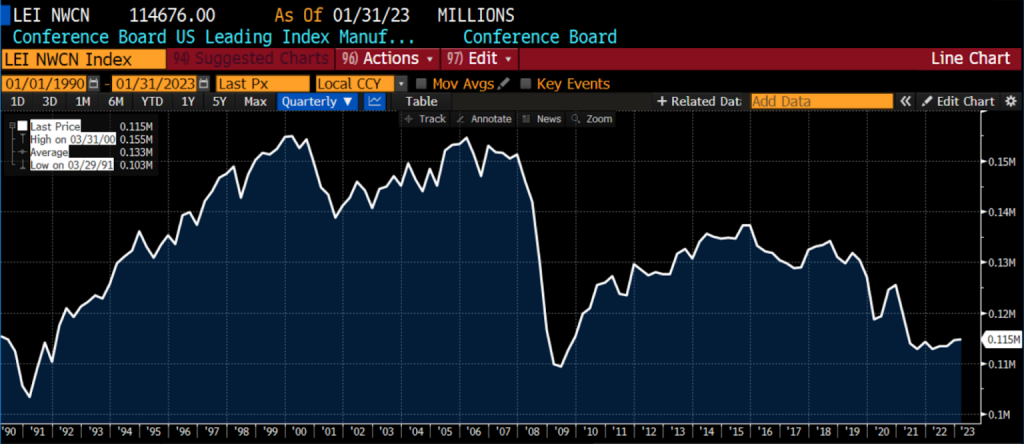Click the Mov Avgs pencil edit icon
This screenshot has height=444, width=1024.
503,84
